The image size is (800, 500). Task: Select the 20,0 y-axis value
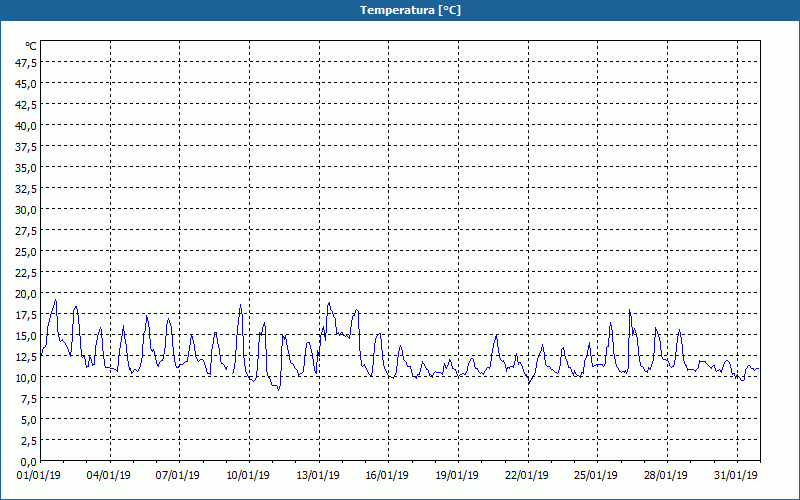point(27,293)
